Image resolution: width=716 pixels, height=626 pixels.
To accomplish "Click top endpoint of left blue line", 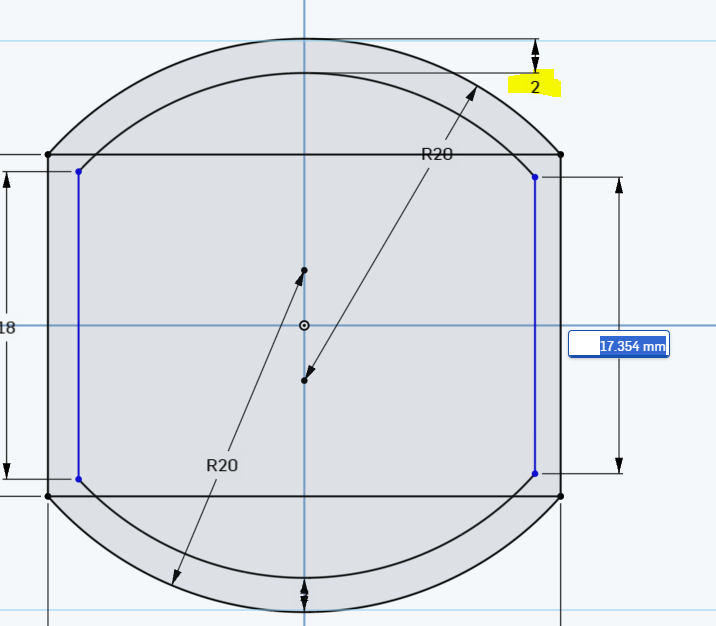I will (78, 172).
